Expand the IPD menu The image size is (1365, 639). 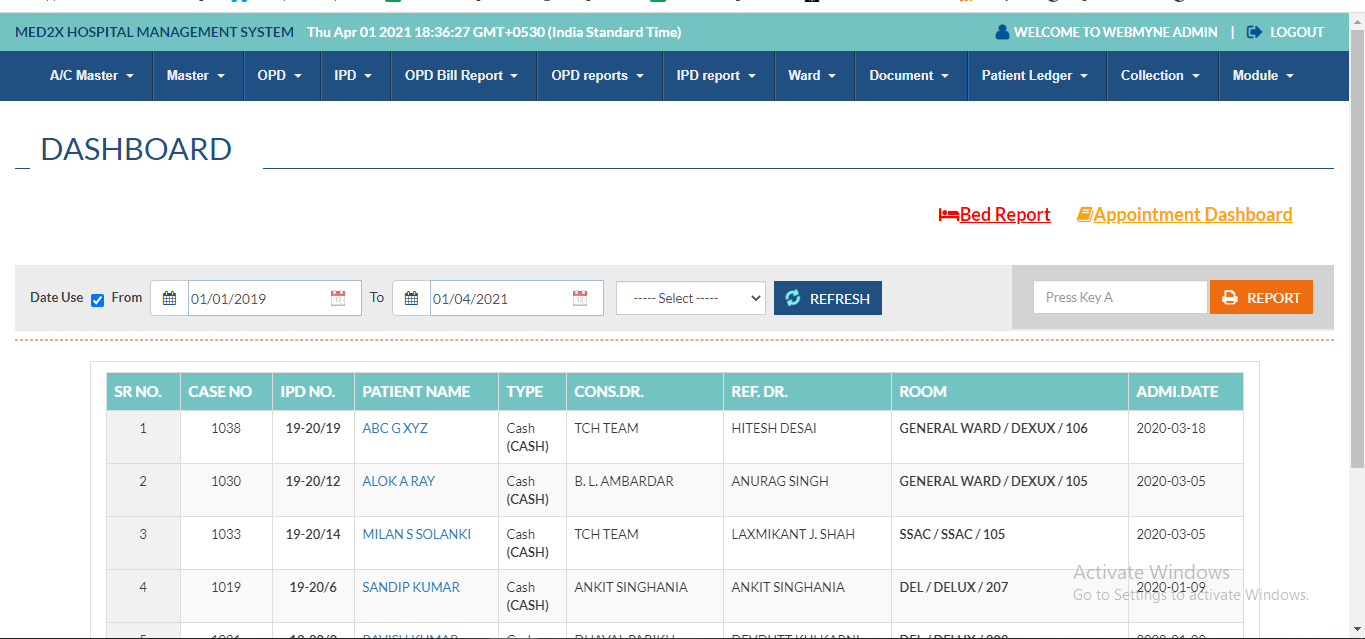pos(353,75)
